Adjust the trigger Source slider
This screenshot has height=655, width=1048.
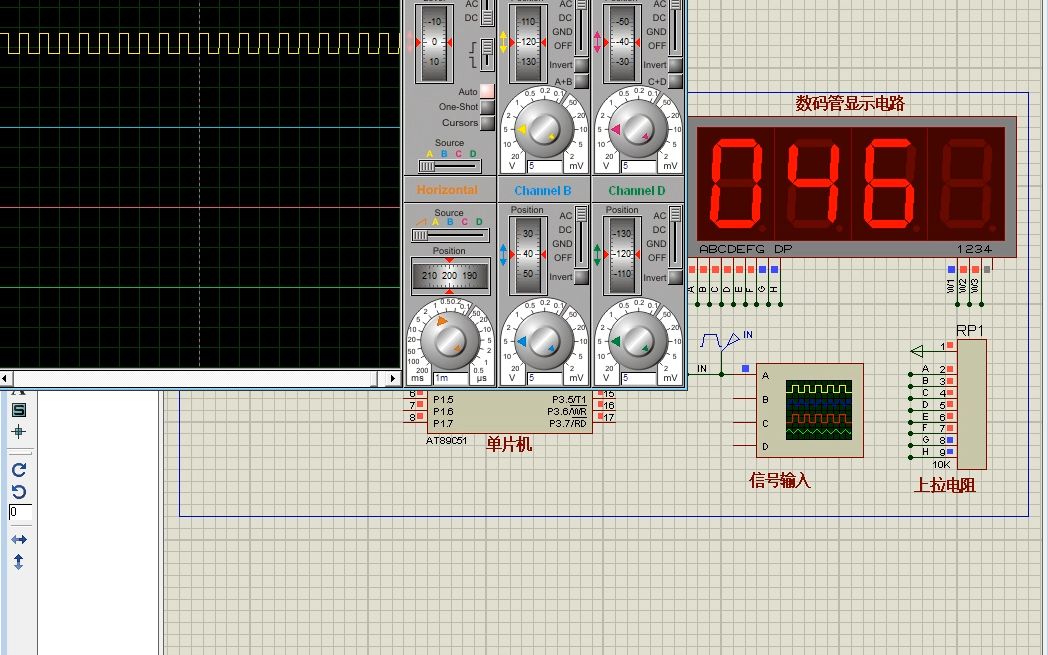pos(450,165)
